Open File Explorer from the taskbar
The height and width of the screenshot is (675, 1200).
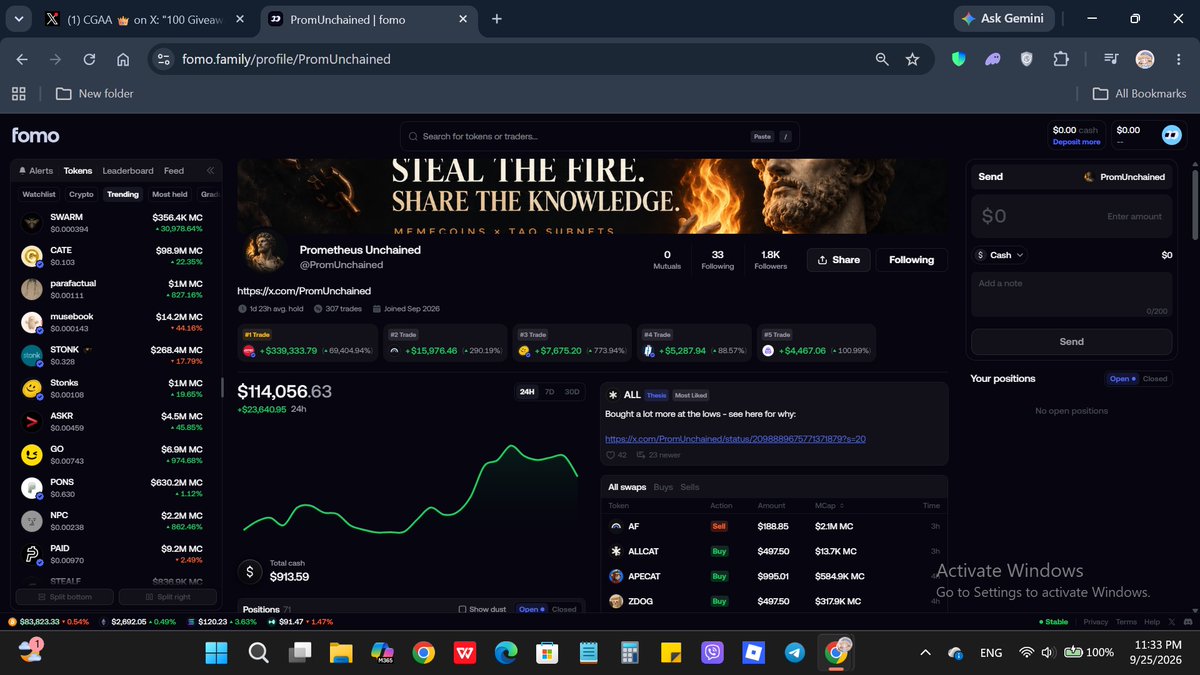click(x=341, y=652)
